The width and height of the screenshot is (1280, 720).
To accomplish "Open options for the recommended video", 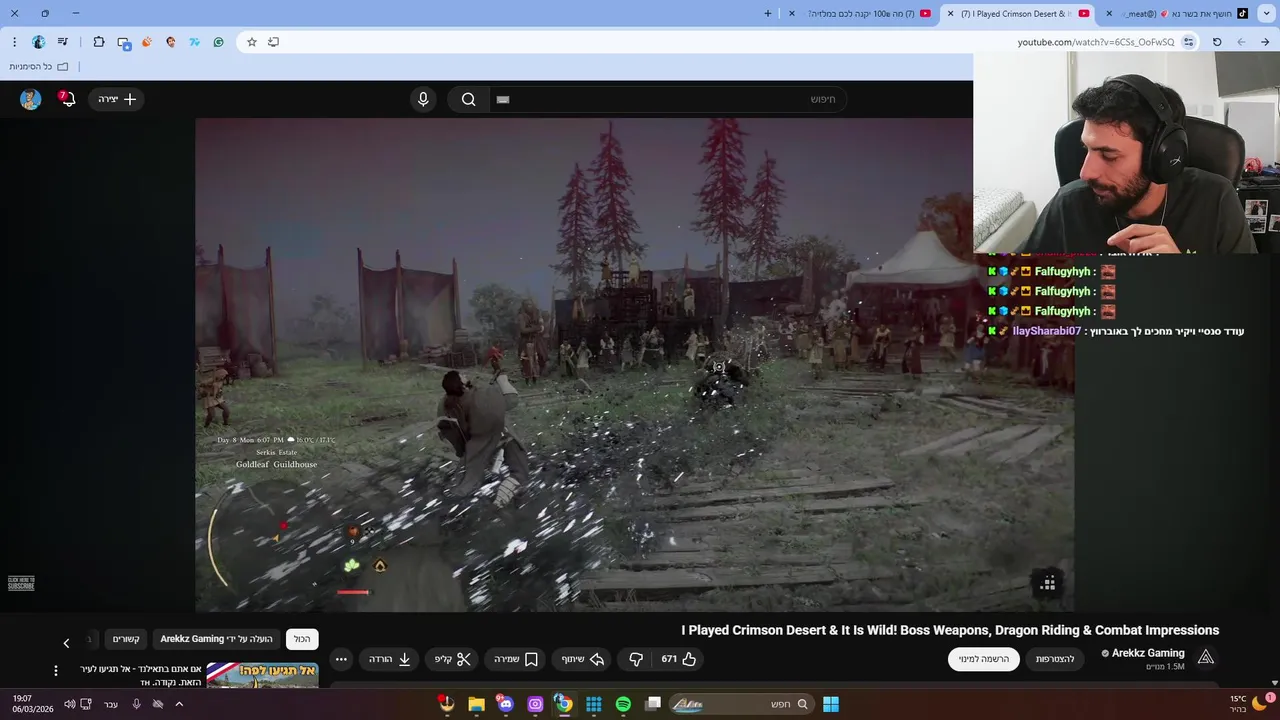I will [55, 670].
